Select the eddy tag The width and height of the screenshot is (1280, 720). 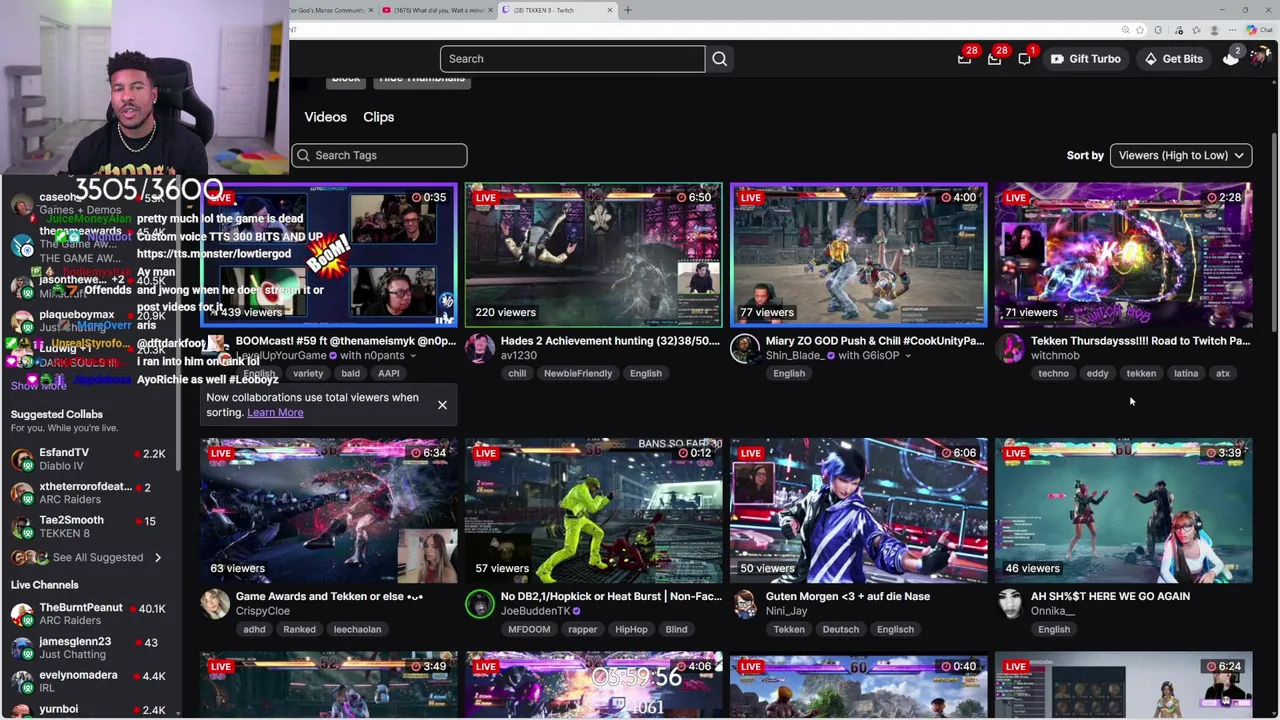click(1097, 373)
